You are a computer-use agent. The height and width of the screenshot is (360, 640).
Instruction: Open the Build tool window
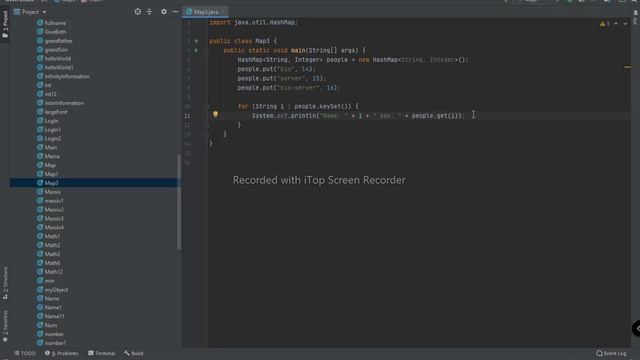click(134, 353)
